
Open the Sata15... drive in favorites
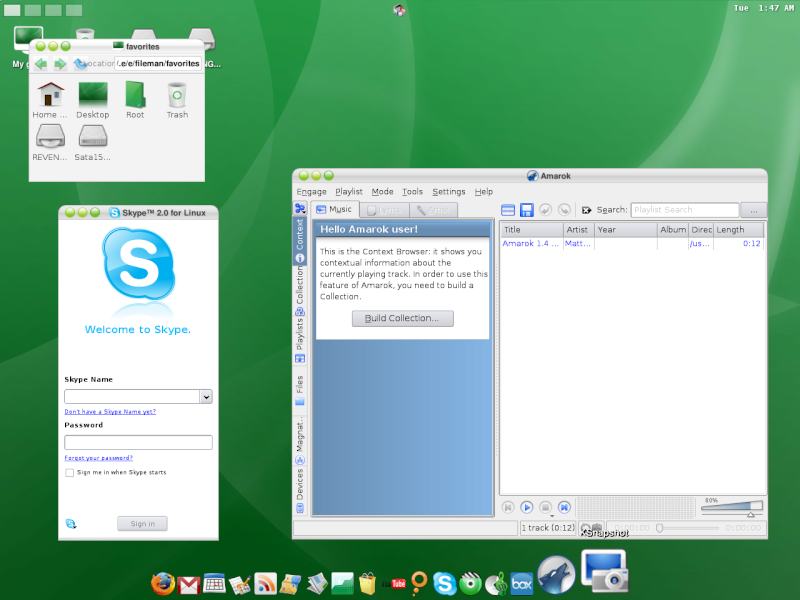(92, 143)
